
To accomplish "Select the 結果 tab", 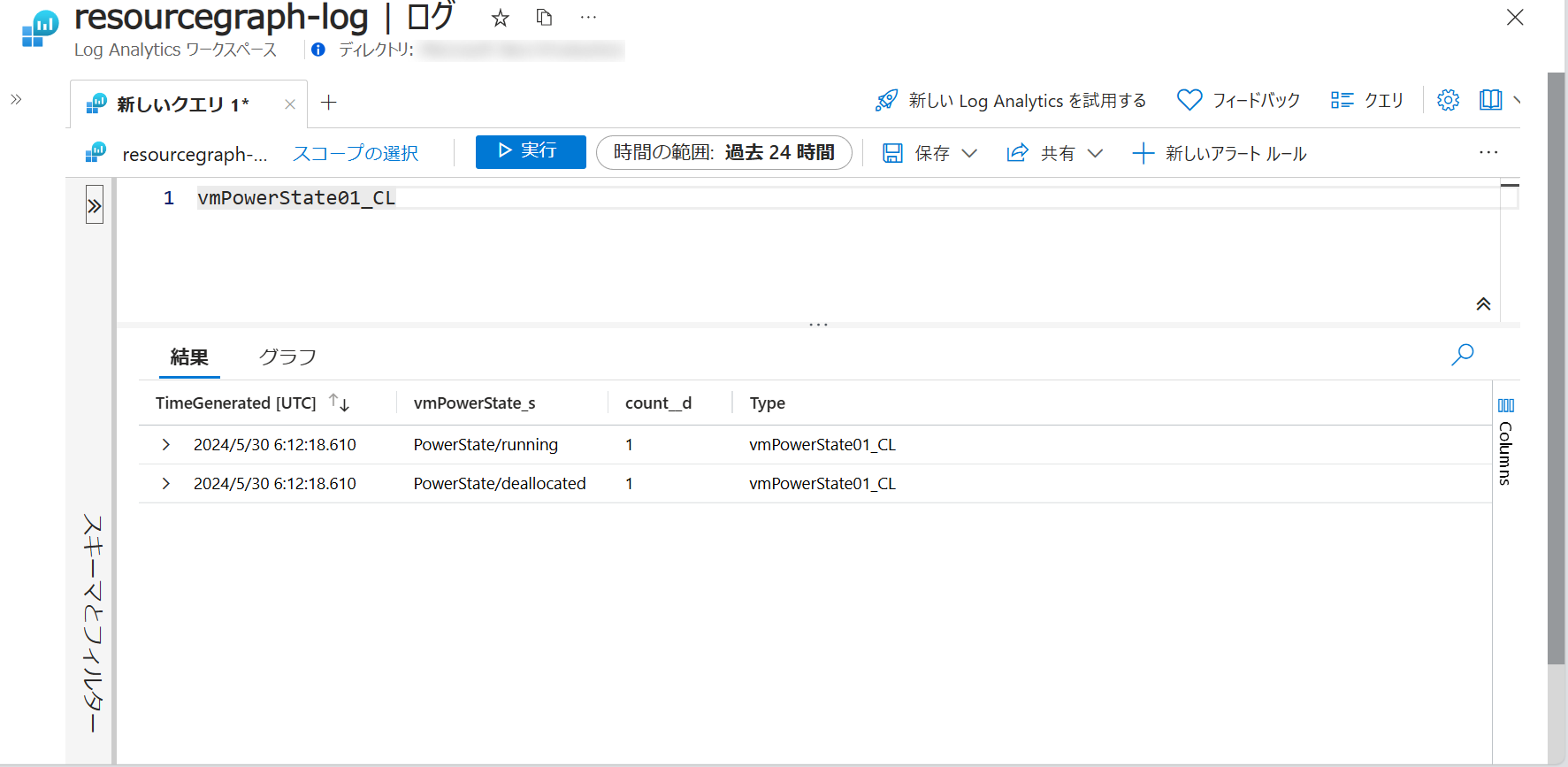I will click(x=189, y=357).
